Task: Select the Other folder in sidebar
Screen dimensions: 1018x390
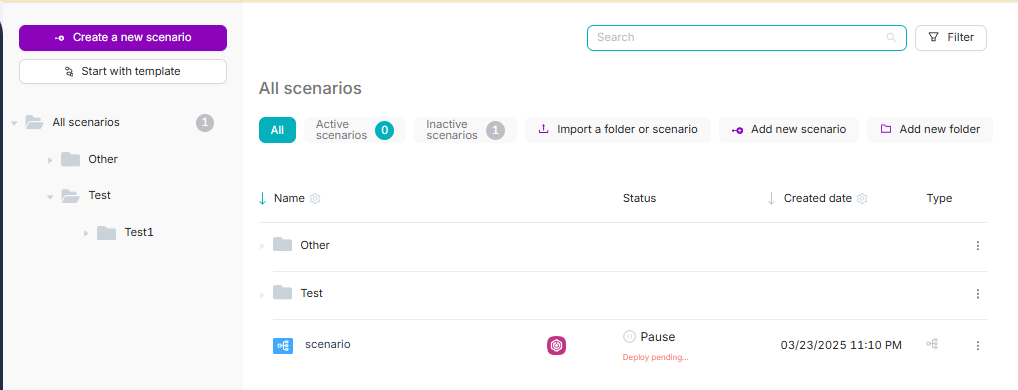Action: (x=103, y=159)
